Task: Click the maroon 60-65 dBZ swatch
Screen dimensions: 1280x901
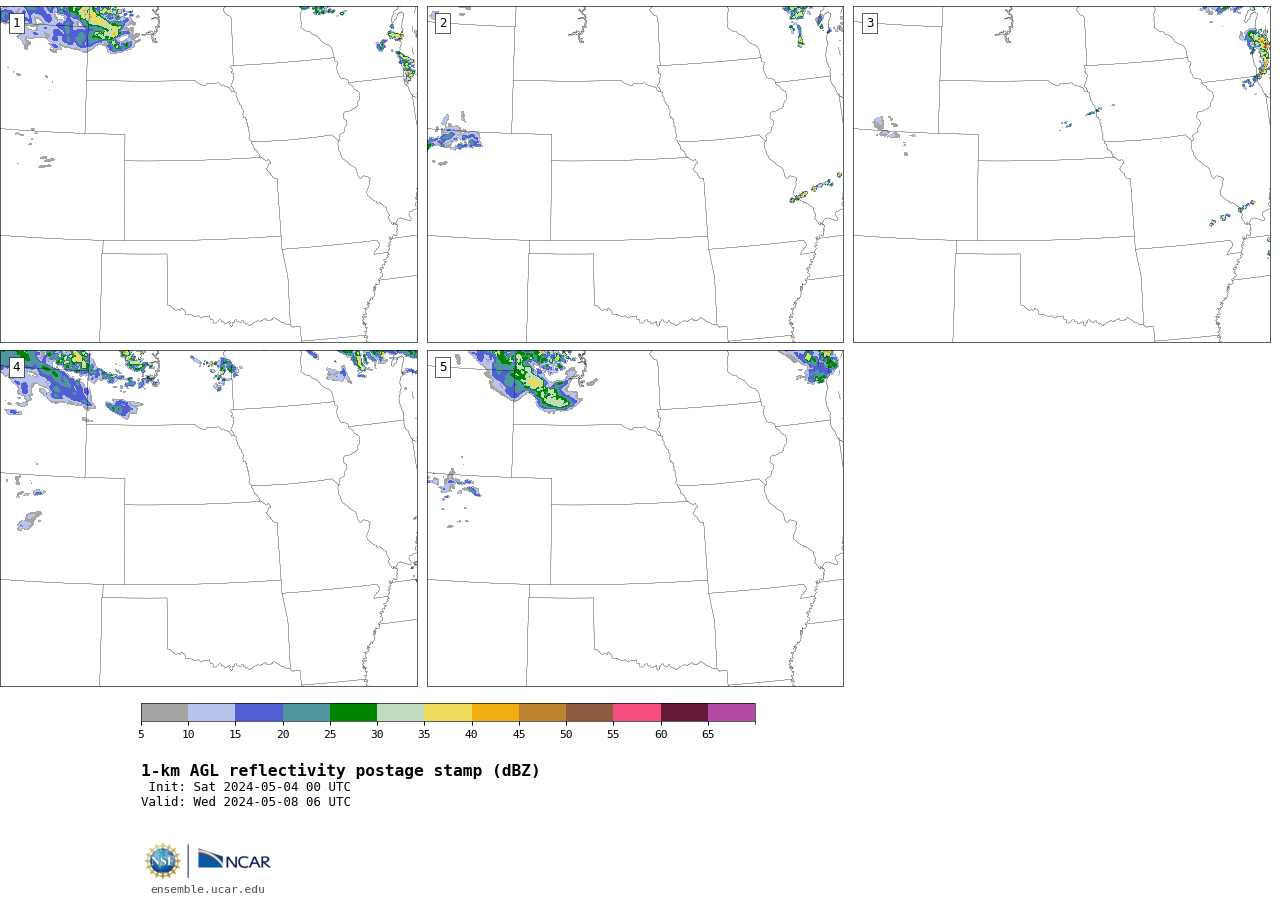Action: click(684, 712)
